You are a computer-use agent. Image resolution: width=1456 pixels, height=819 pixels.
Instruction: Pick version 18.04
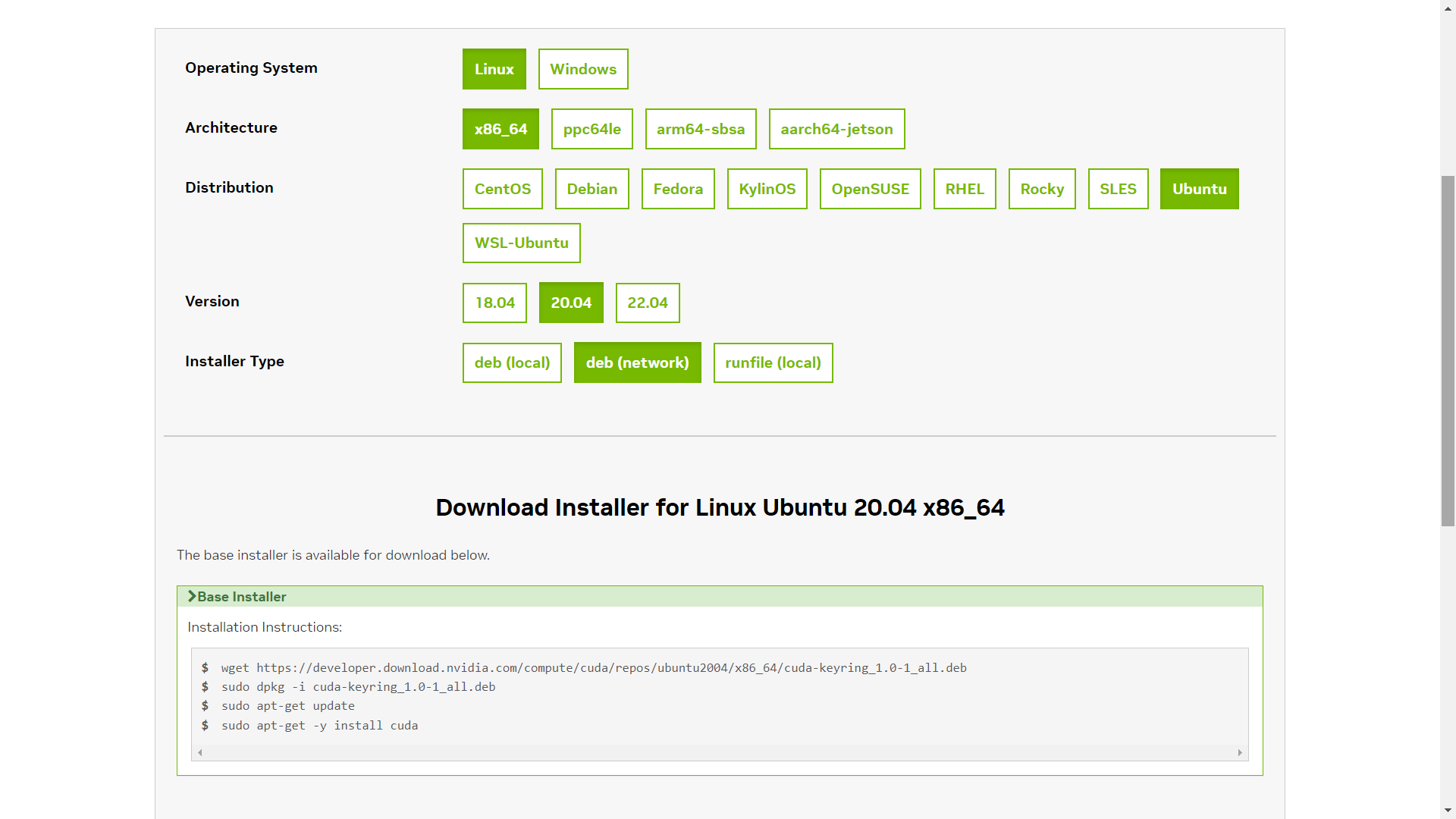tap(494, 303)
